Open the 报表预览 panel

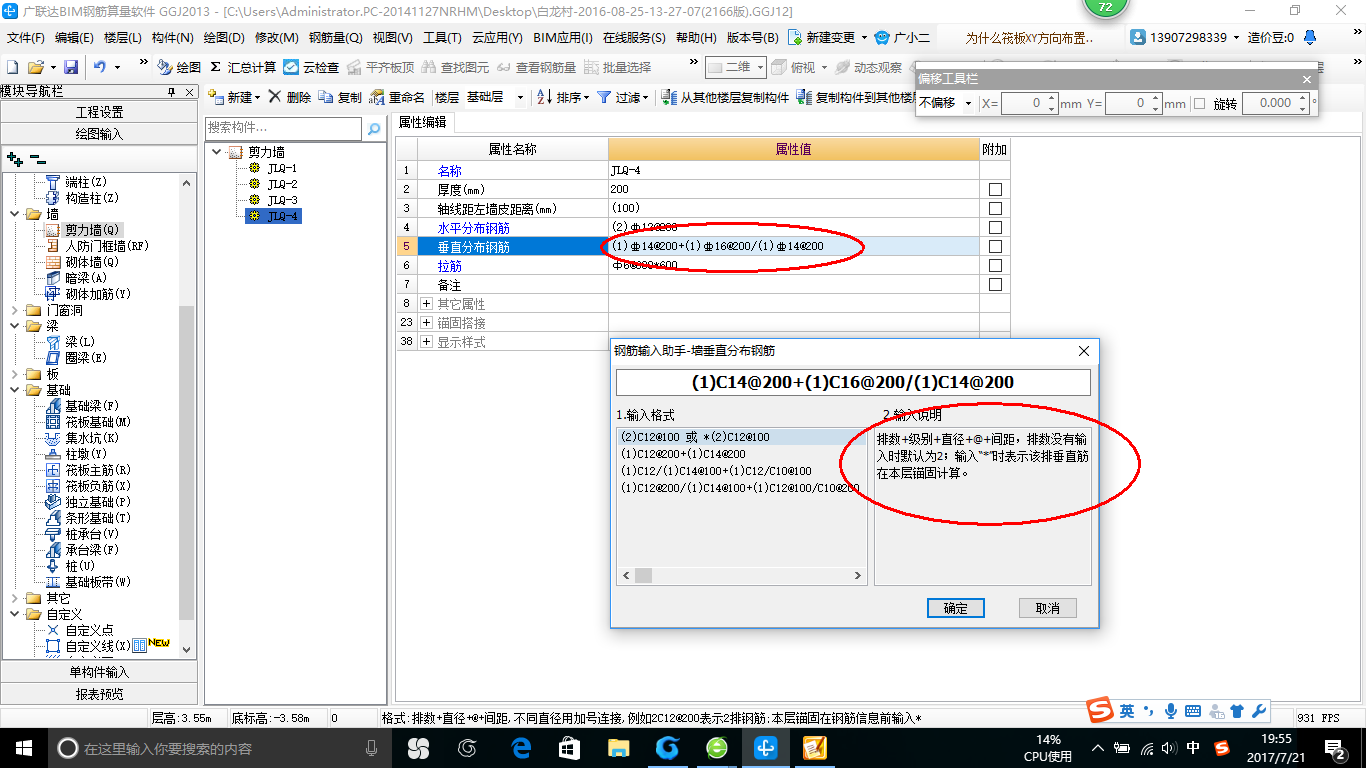point(99,693)
